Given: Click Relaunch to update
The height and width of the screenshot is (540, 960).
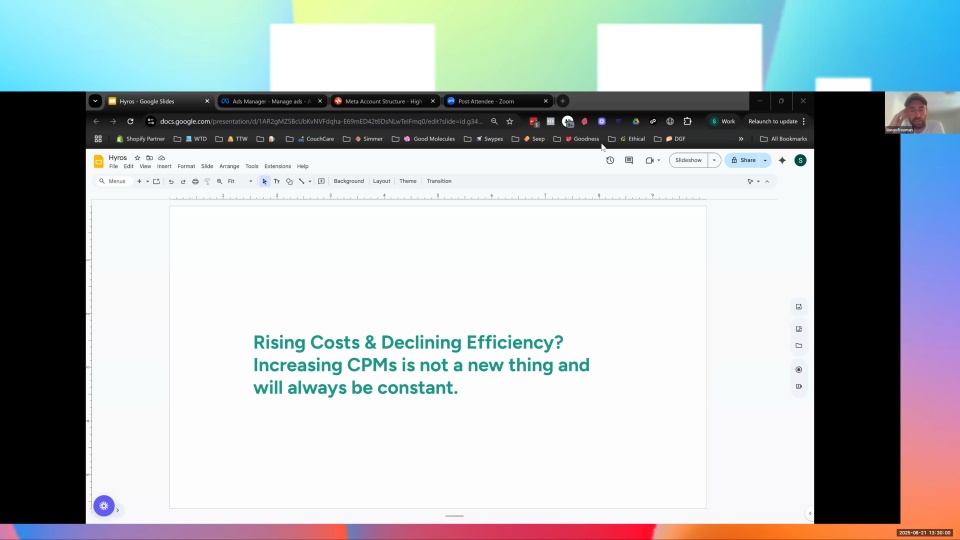Looking at the screenshot, I should (x=773, y=121).
